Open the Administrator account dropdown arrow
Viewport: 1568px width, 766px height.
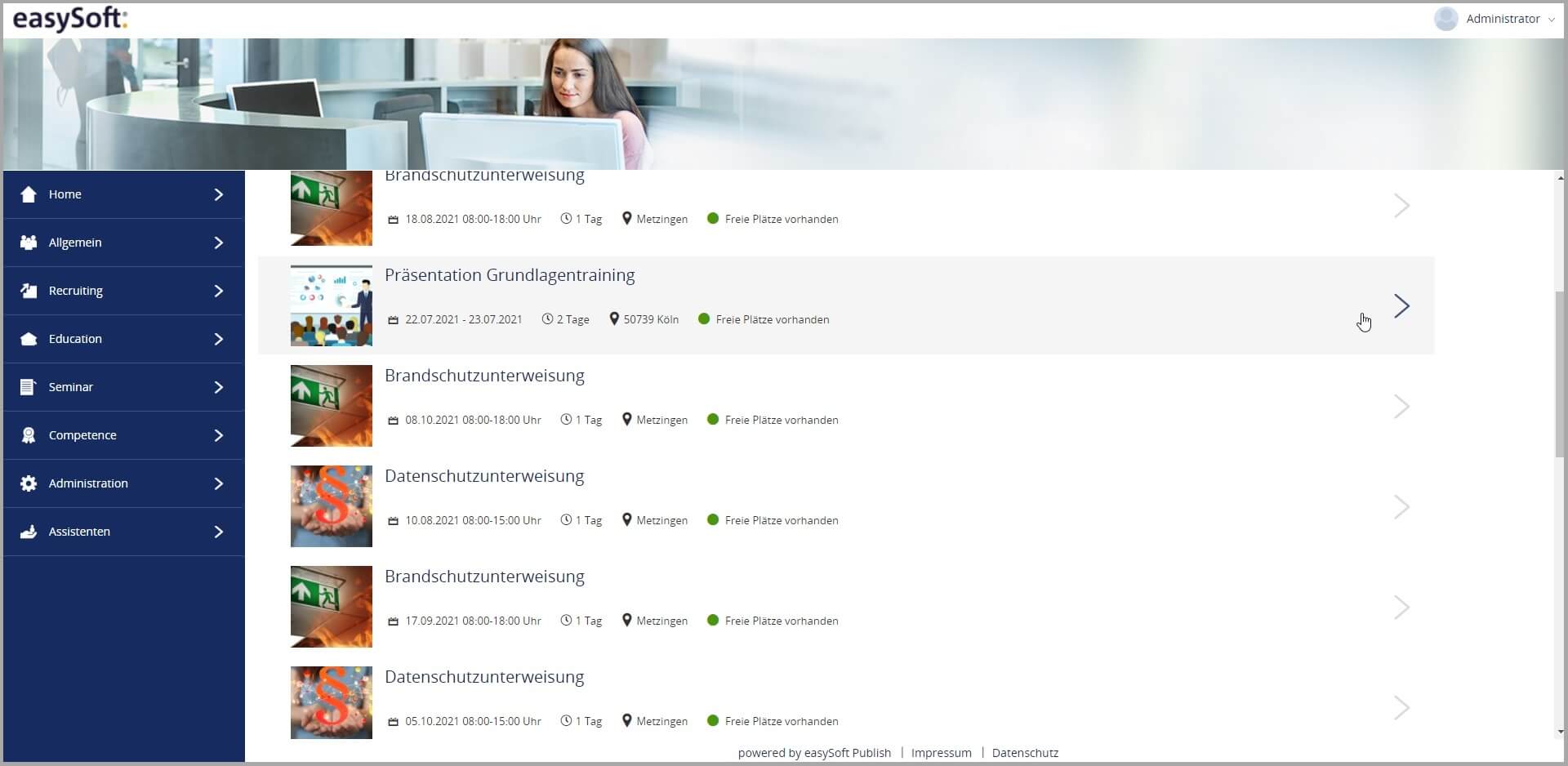click(1552, 20)
